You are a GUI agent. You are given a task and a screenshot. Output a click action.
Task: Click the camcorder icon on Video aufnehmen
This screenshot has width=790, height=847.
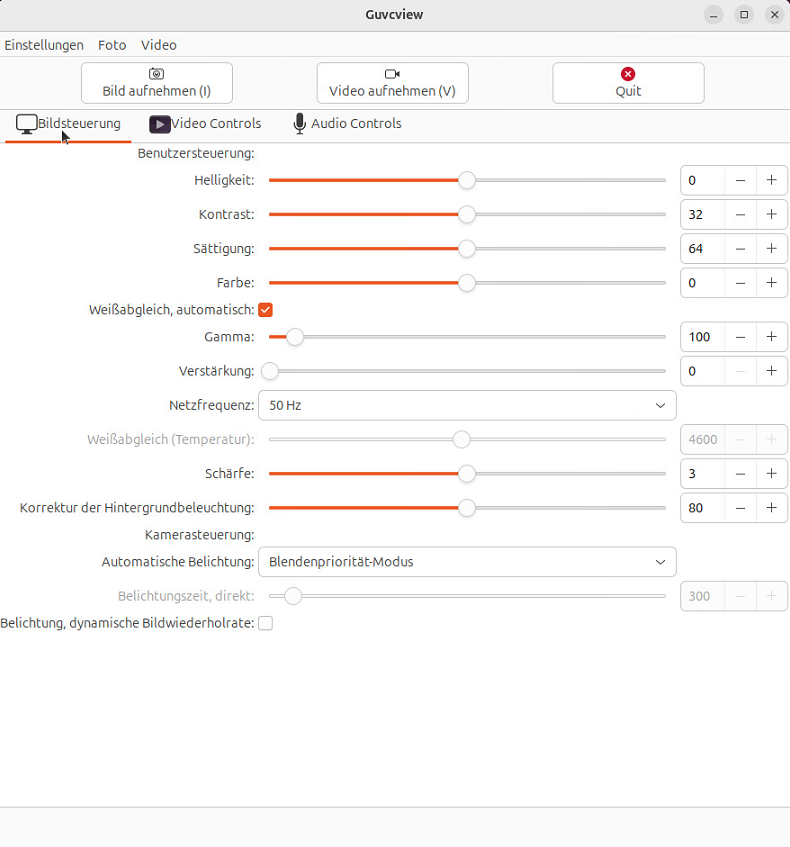[392, 73]
